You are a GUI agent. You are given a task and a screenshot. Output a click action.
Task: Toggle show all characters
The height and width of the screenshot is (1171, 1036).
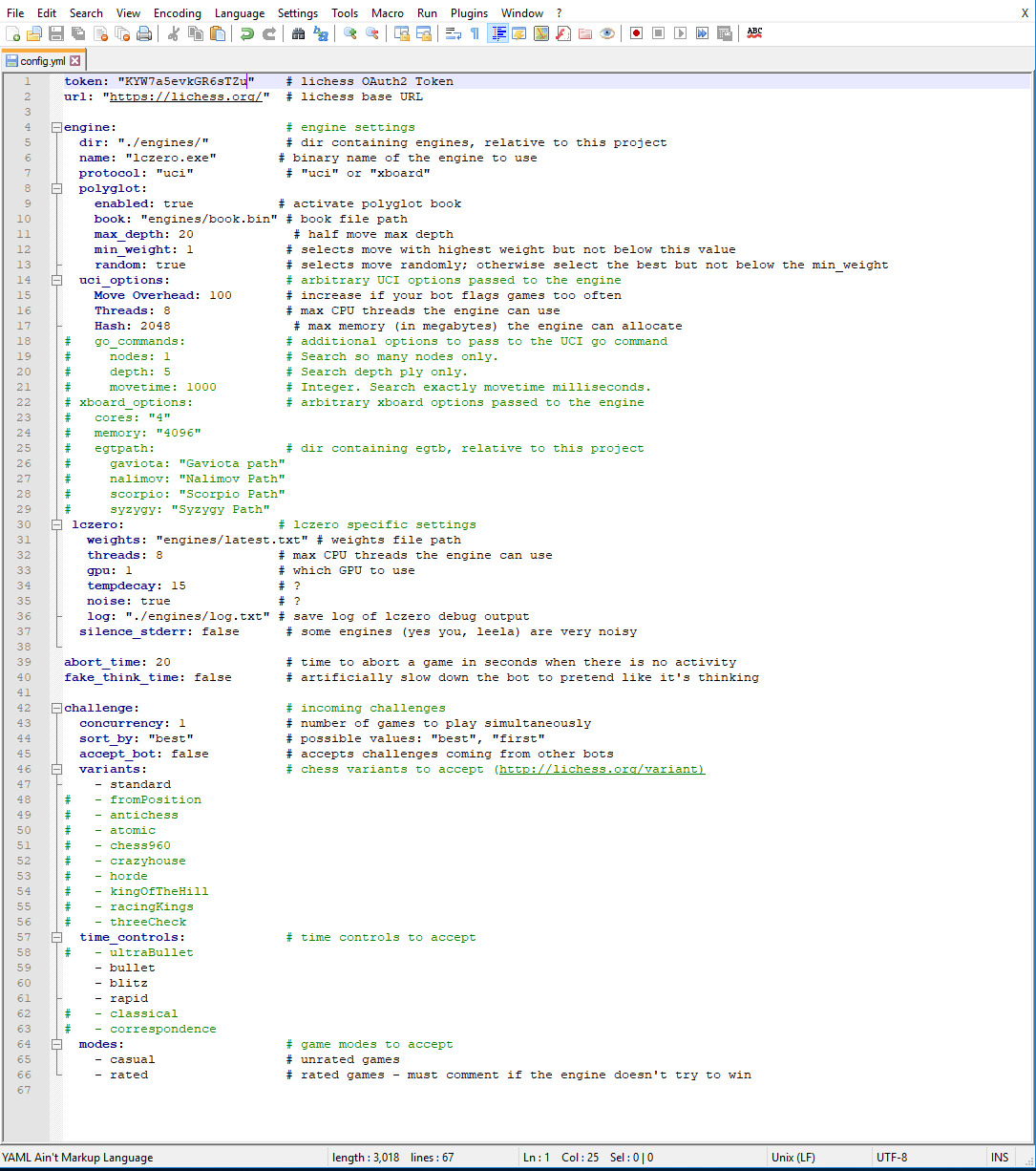click(x=474, y=33)
